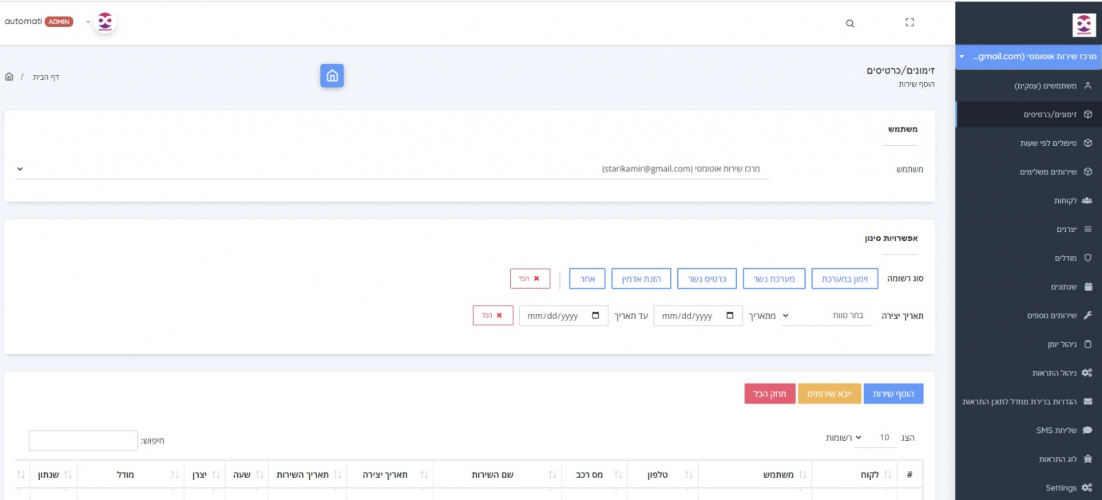Image resolution: width=1102 pixels, height=500 pixels.
Task: Click the חיפוש search input field
Action: pos(83,440)
